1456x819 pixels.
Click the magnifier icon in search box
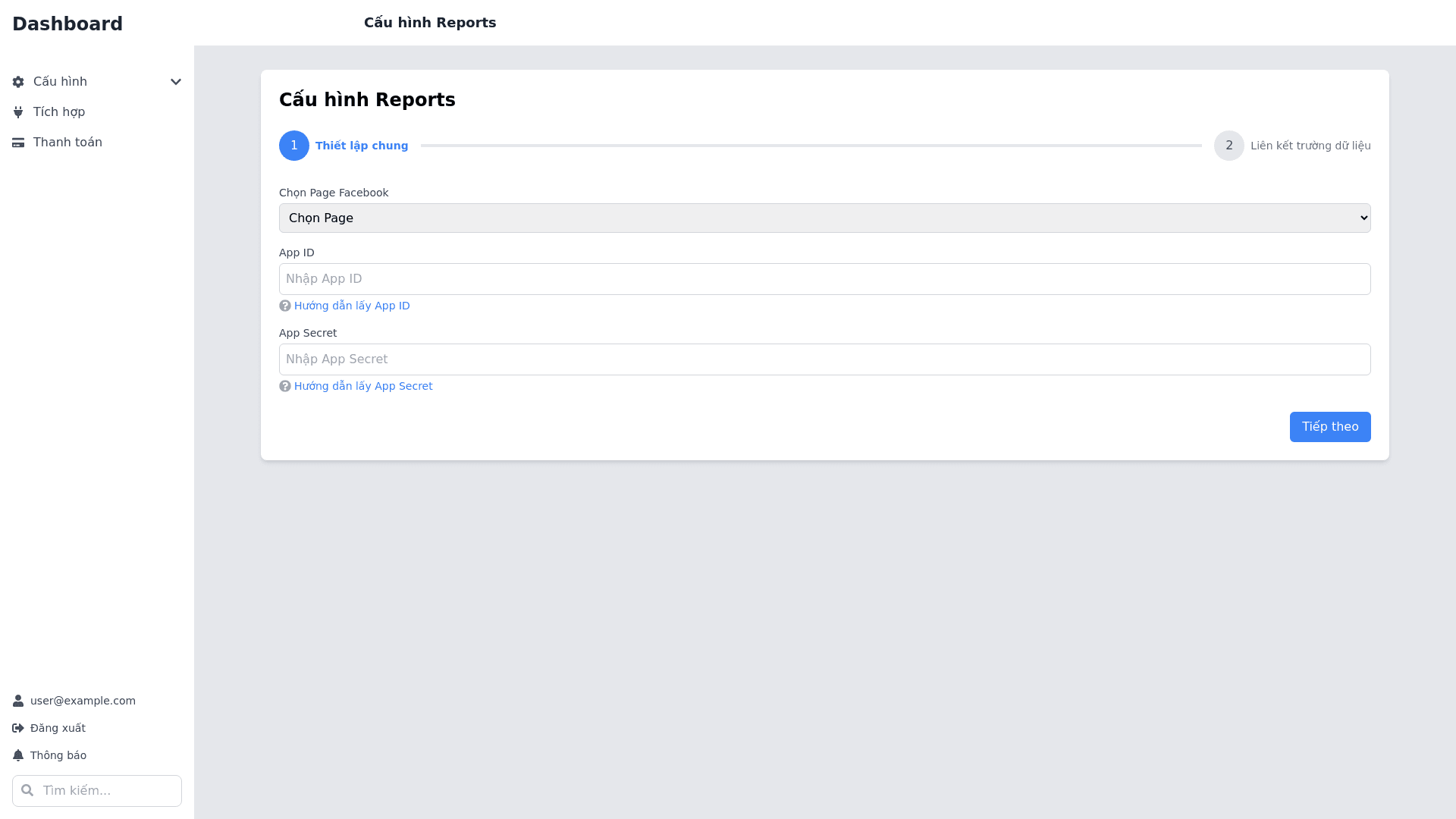coord(28,790)
